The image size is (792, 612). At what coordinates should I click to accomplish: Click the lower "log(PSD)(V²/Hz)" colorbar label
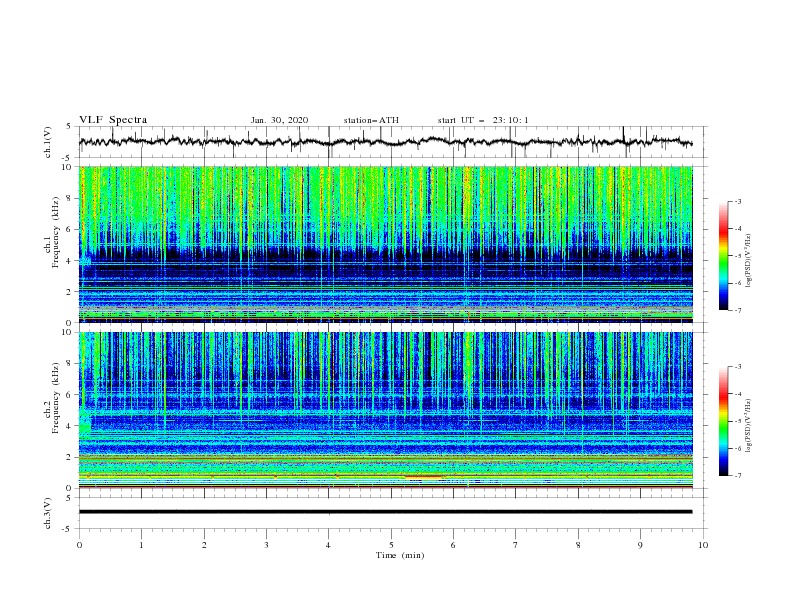[749, 426]
